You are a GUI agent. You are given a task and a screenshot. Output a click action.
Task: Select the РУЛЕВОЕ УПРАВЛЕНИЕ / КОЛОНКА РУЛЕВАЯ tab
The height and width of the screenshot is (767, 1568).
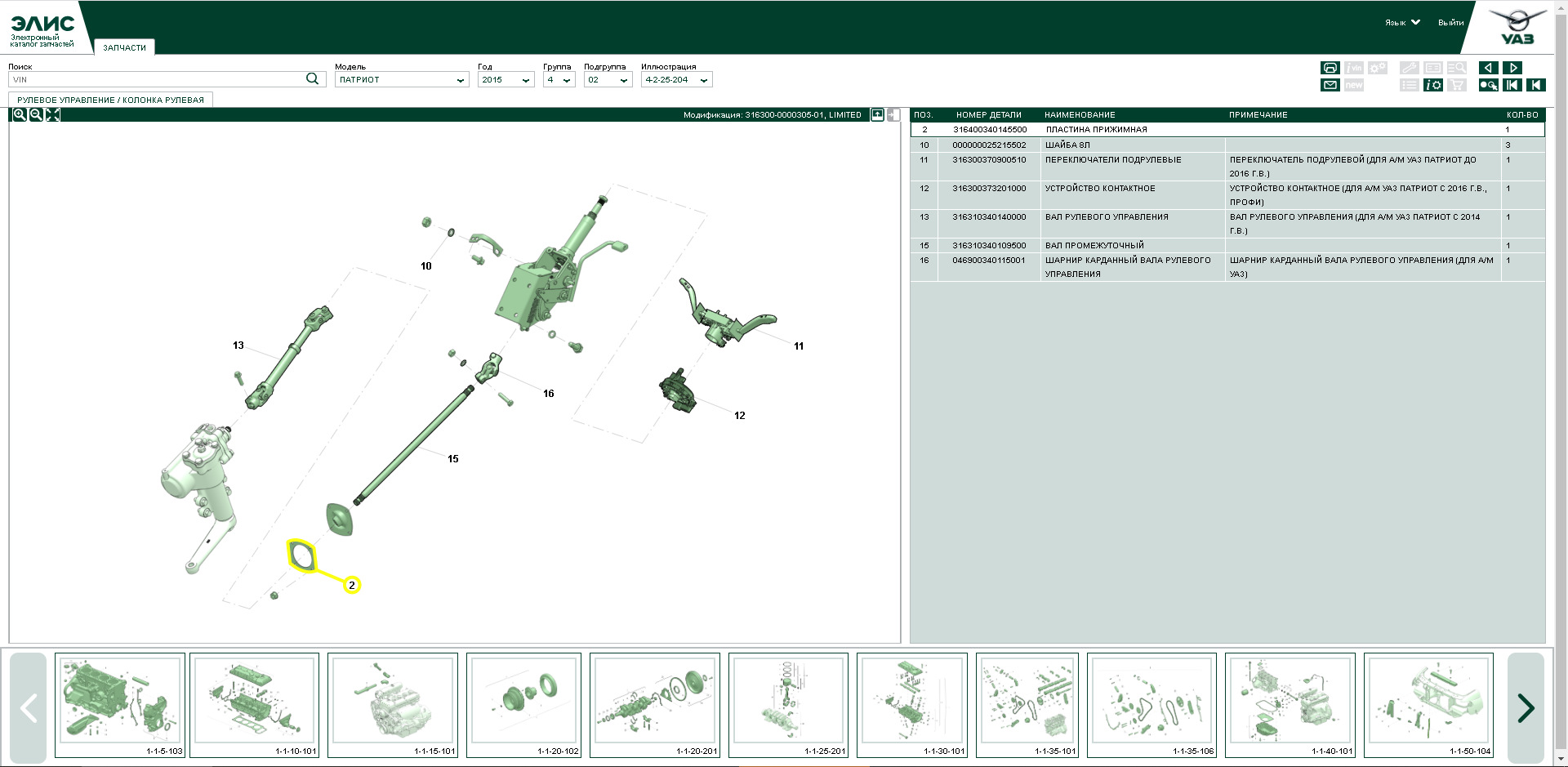[x=111, y=100]
